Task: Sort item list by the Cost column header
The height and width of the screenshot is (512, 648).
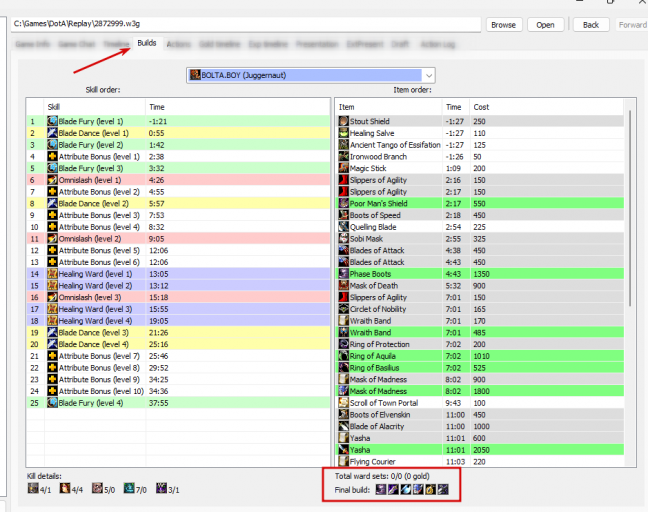Action: pos(546,107)
